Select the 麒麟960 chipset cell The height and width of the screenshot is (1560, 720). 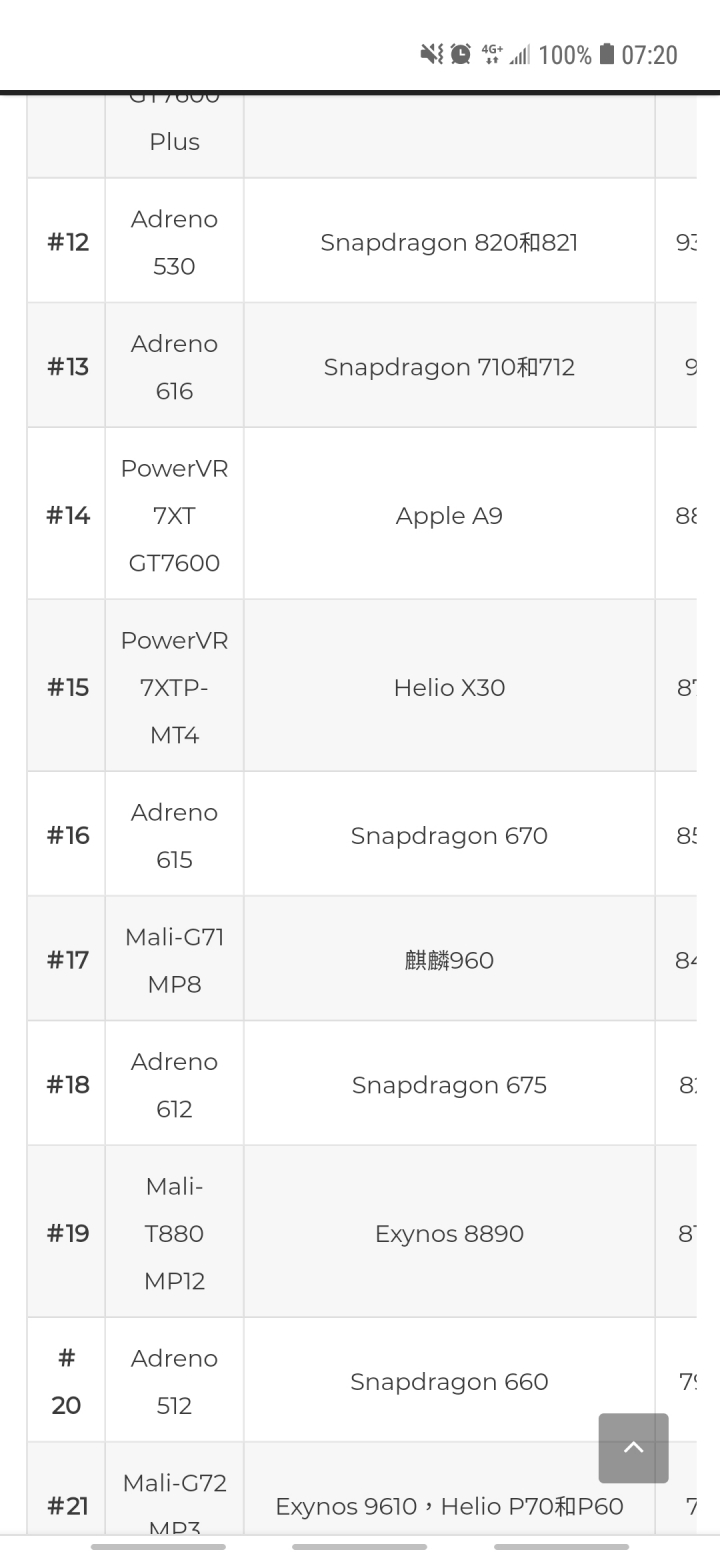[449, 959]
